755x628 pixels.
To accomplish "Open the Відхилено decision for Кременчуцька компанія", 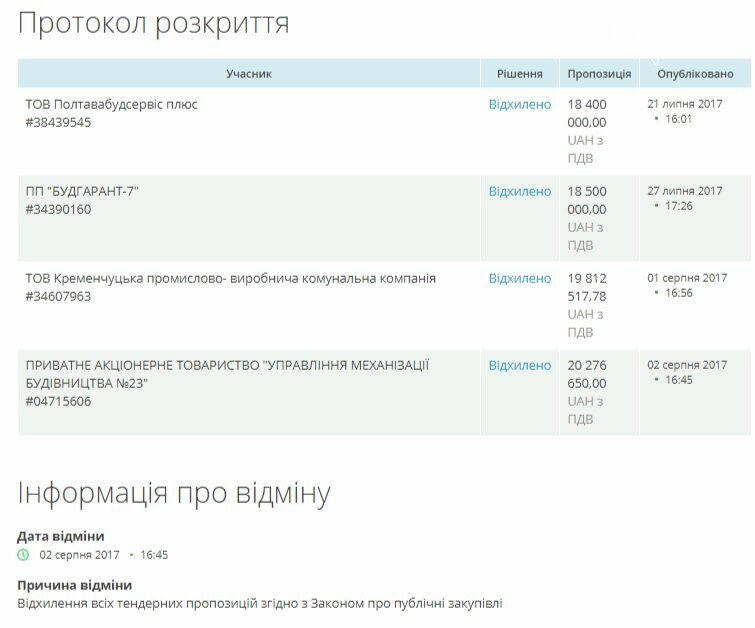I will click(520, 278).
